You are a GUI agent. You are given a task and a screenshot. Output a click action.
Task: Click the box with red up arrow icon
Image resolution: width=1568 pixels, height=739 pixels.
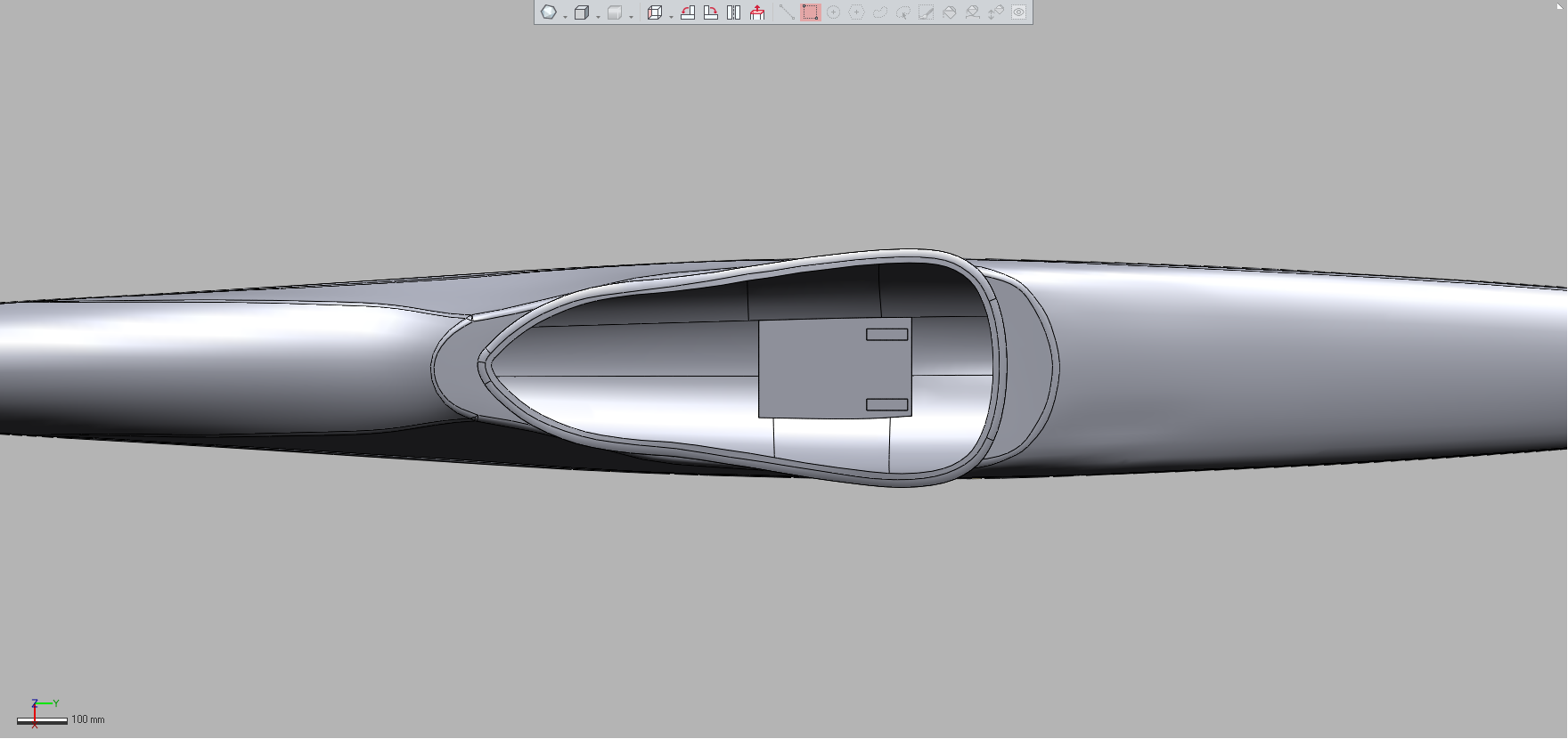click(757, 12)
